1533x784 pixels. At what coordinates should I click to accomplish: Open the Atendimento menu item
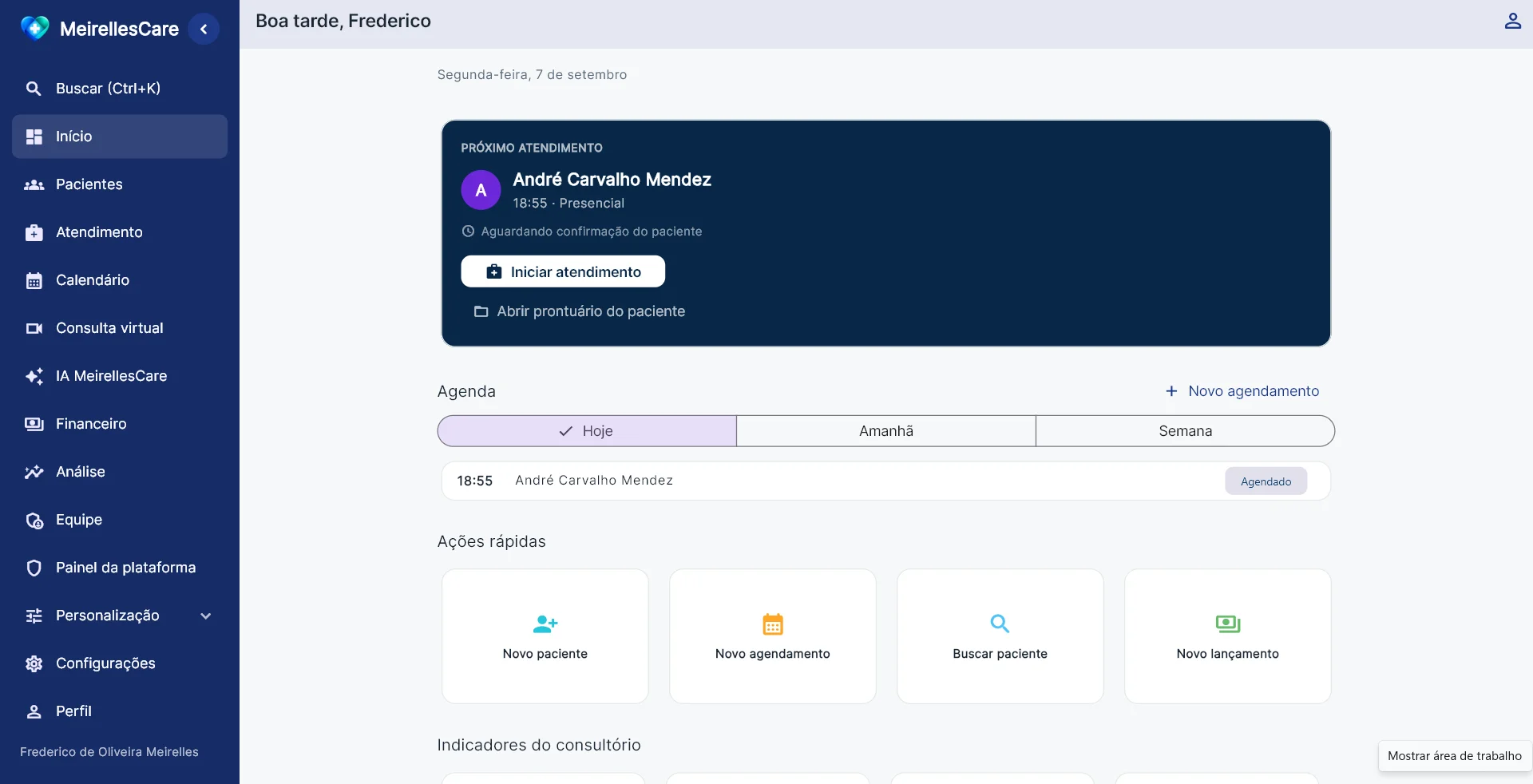point(120,232)
